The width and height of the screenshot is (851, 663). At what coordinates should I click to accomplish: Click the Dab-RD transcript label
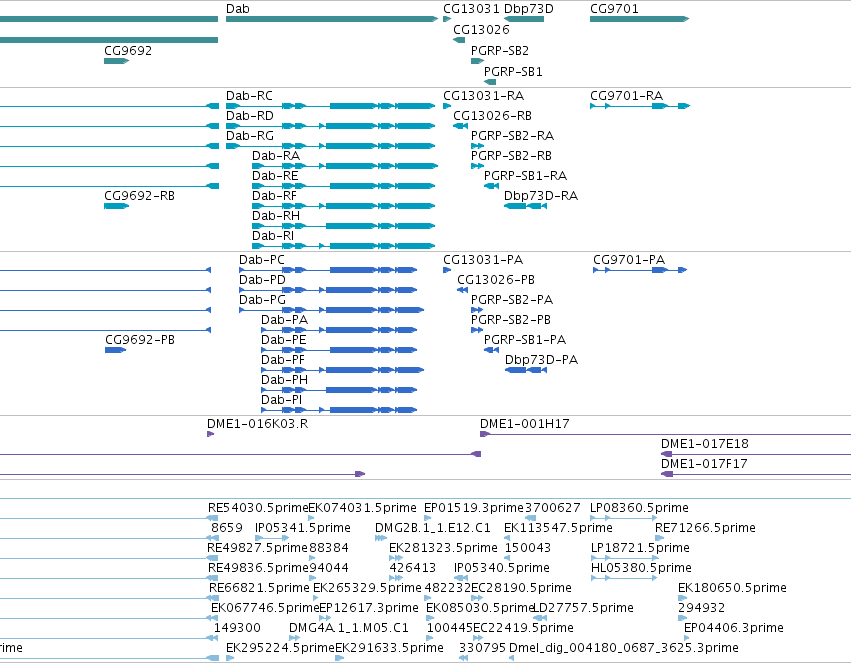click(250, 116)
